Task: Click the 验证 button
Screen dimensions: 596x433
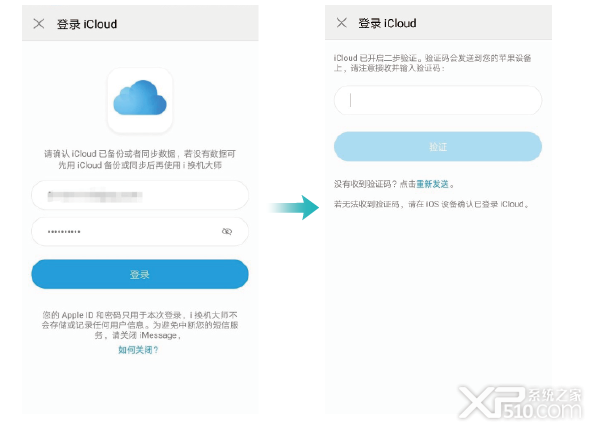Action: (x=438, y=147)
